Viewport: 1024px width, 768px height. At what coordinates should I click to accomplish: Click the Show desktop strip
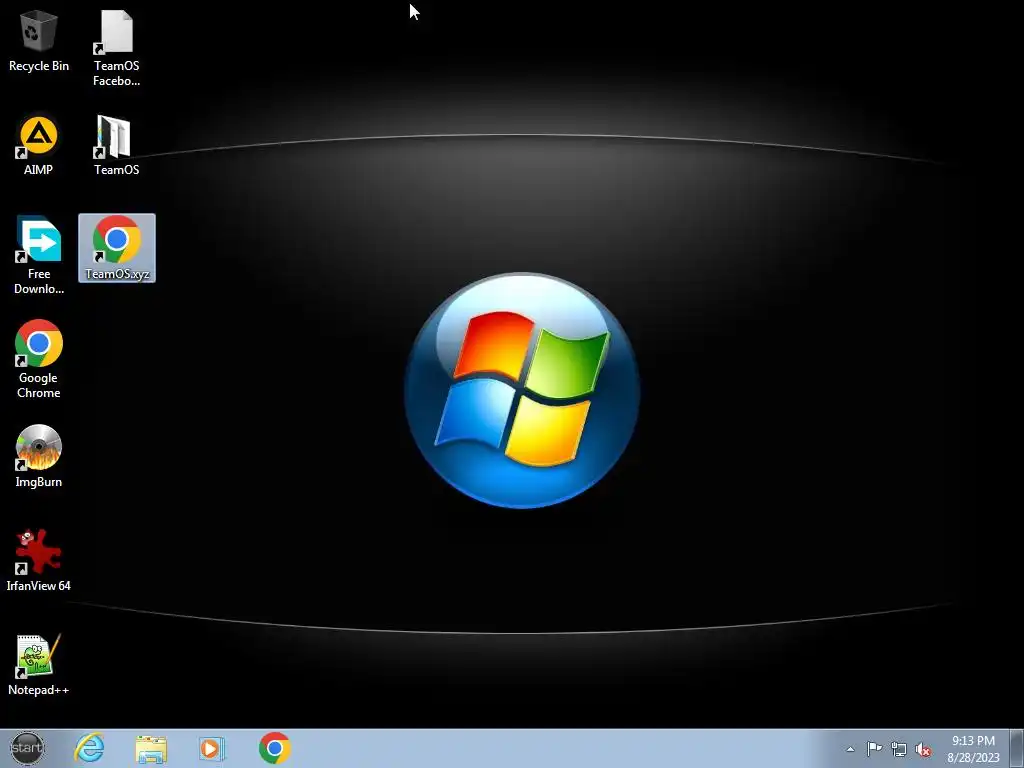click(x=1017, y=748)
